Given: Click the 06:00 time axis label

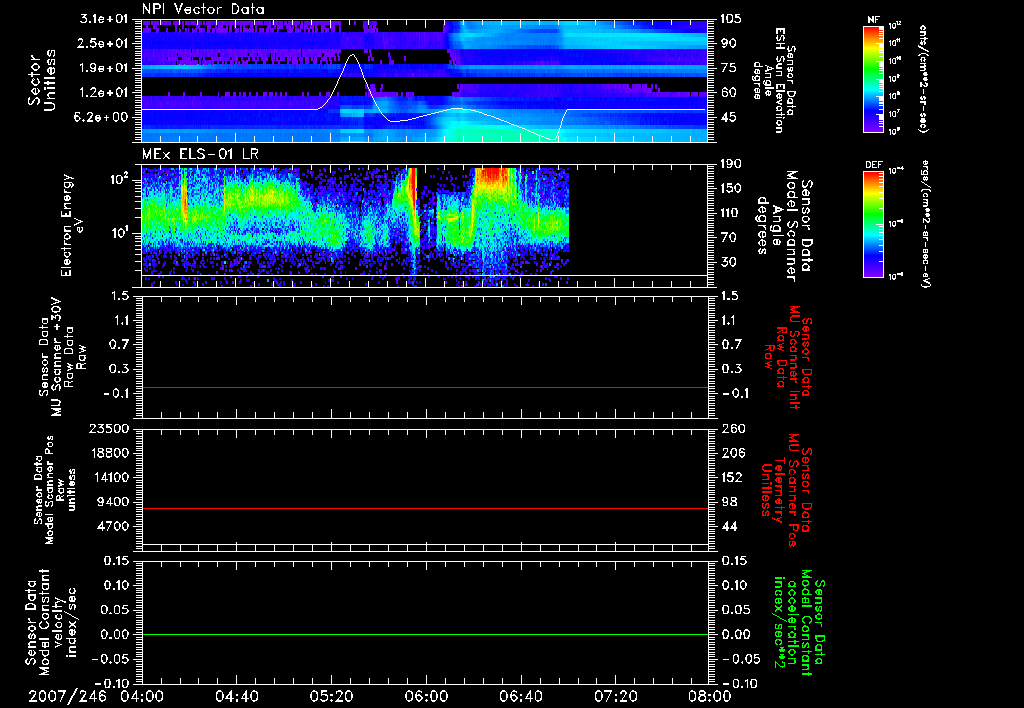Looking at the screenshot, I should click(x=426, y=696).
